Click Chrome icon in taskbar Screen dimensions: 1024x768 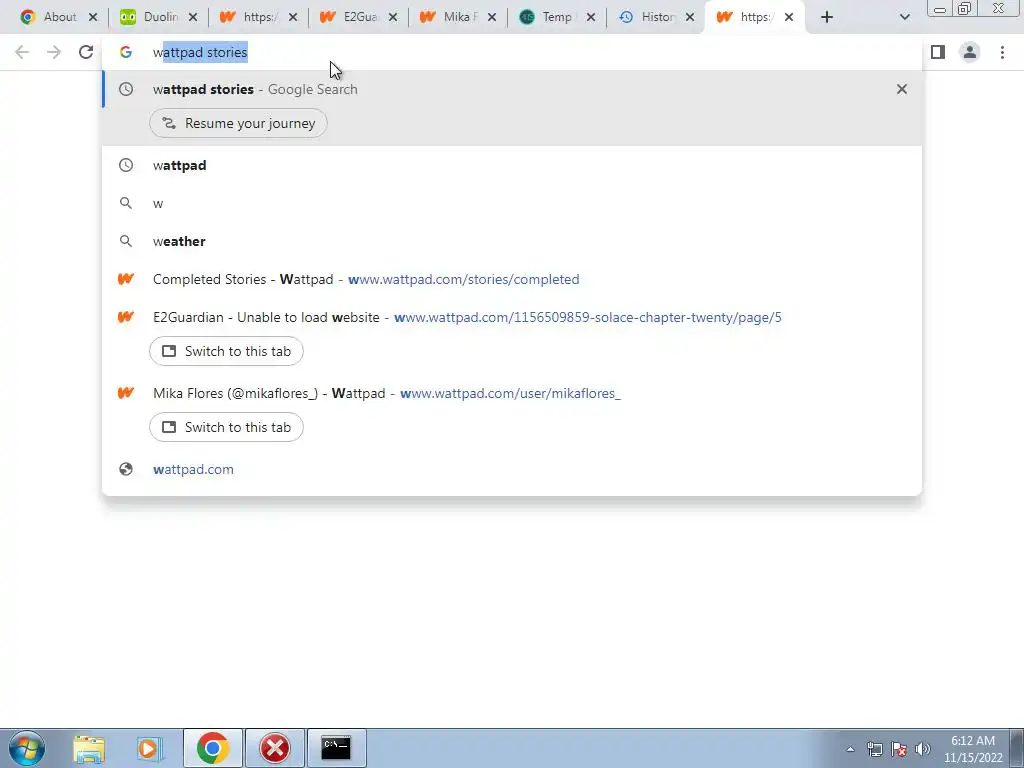click(213, 748)
